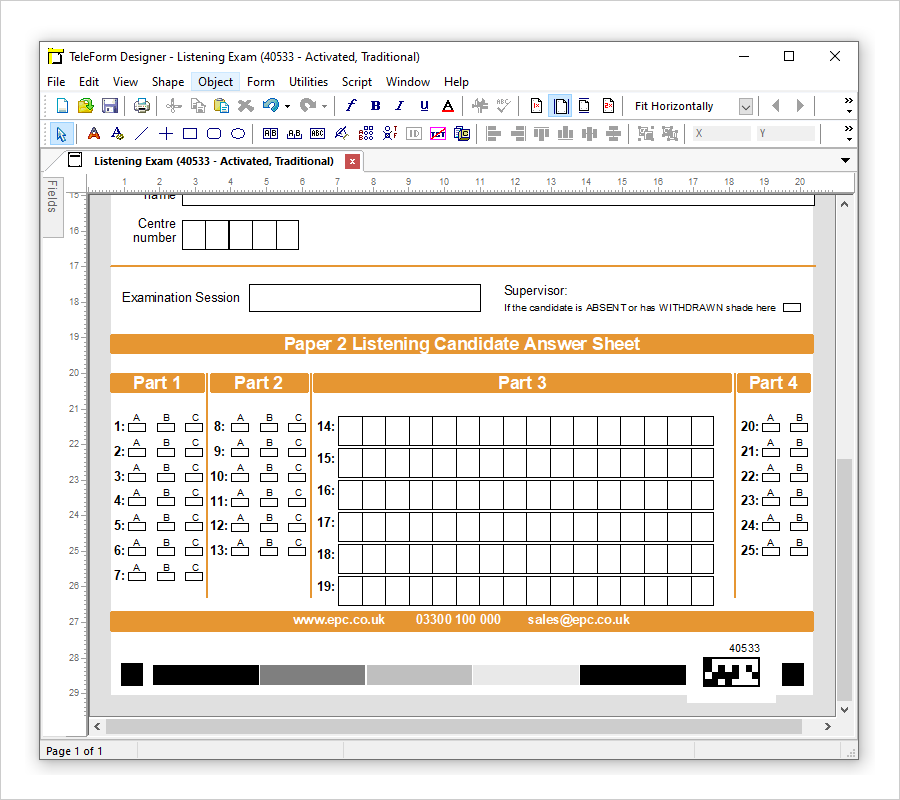900x800 pixels.
Task: Toggle Underline formatting
Action: point(424,106)
